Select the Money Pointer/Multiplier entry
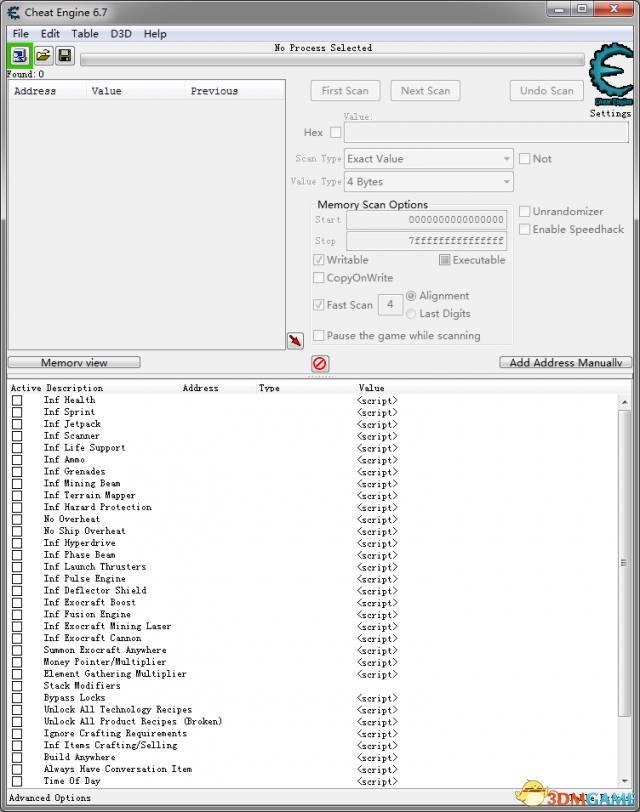The height and width of the screenshot is (812, 640). pyautogui.click(x=105, y=662)
